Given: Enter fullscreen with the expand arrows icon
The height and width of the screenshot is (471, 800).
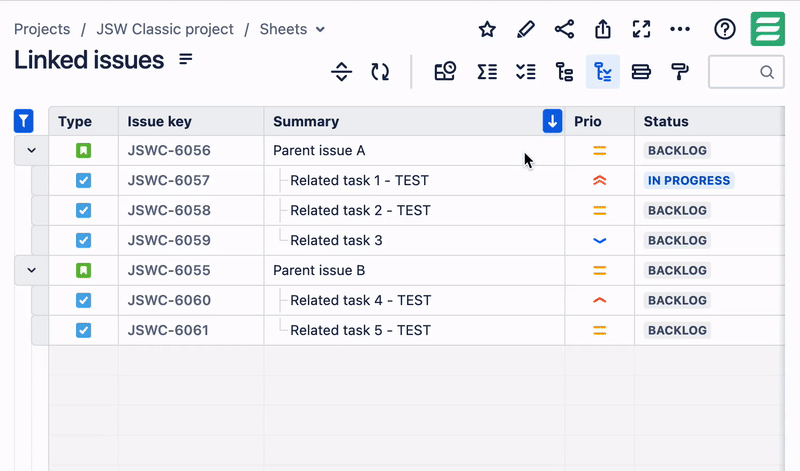Looking at the screenshot, I should coord(642,29).
